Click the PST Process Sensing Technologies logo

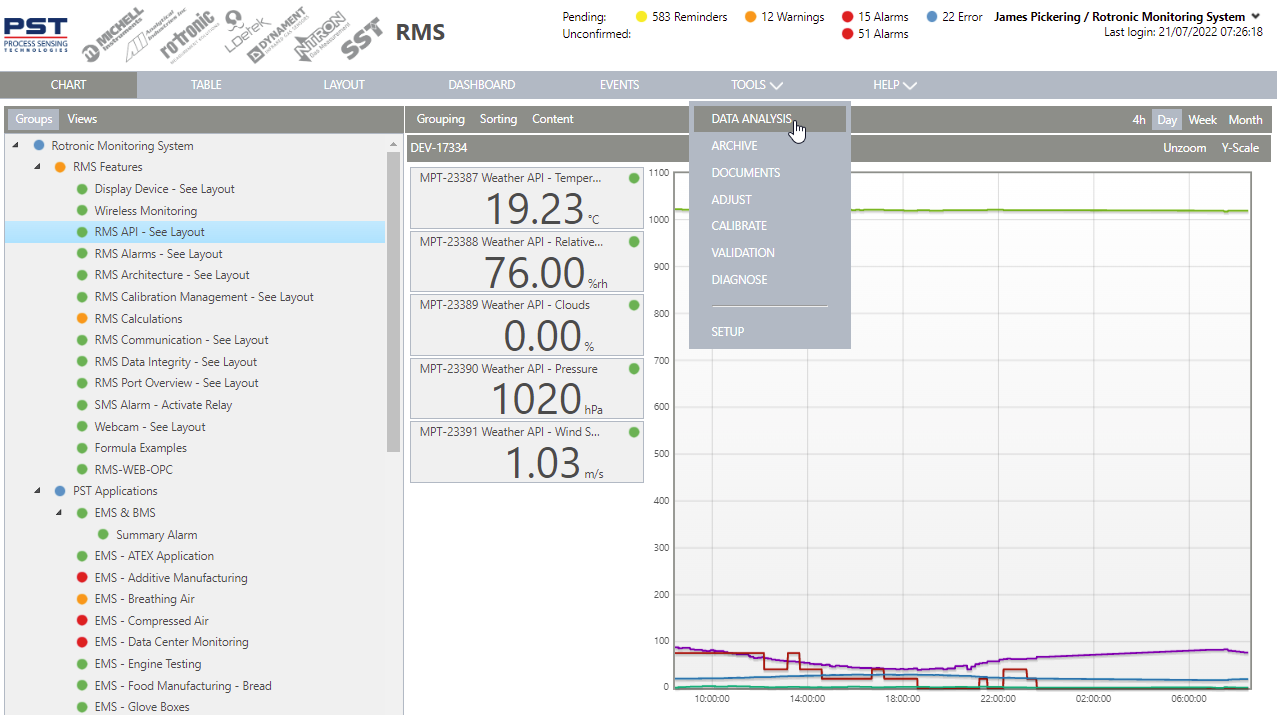coord(34,33)
